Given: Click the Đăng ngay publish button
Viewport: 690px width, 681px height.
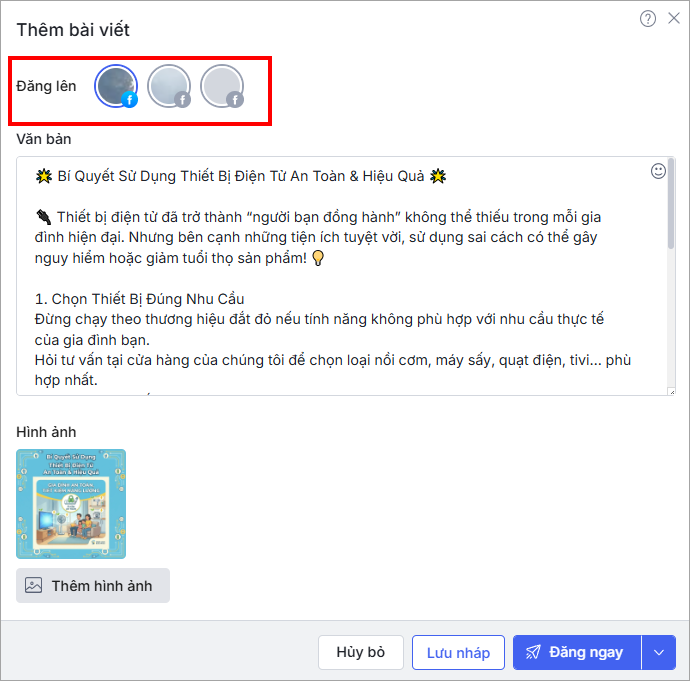Looking at the screenshot, I should coord(577,652).
